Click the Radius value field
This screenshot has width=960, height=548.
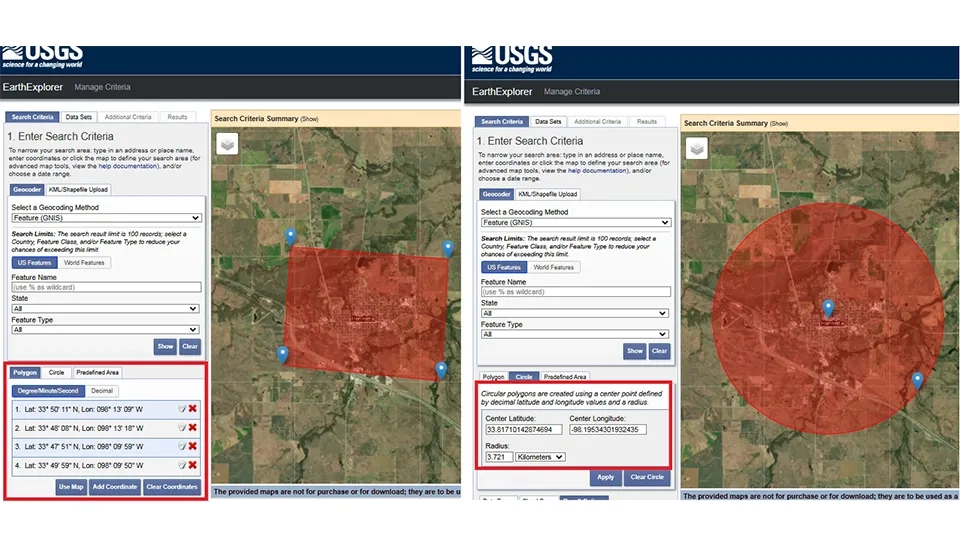pyautogui.click(x=499, y=457)
